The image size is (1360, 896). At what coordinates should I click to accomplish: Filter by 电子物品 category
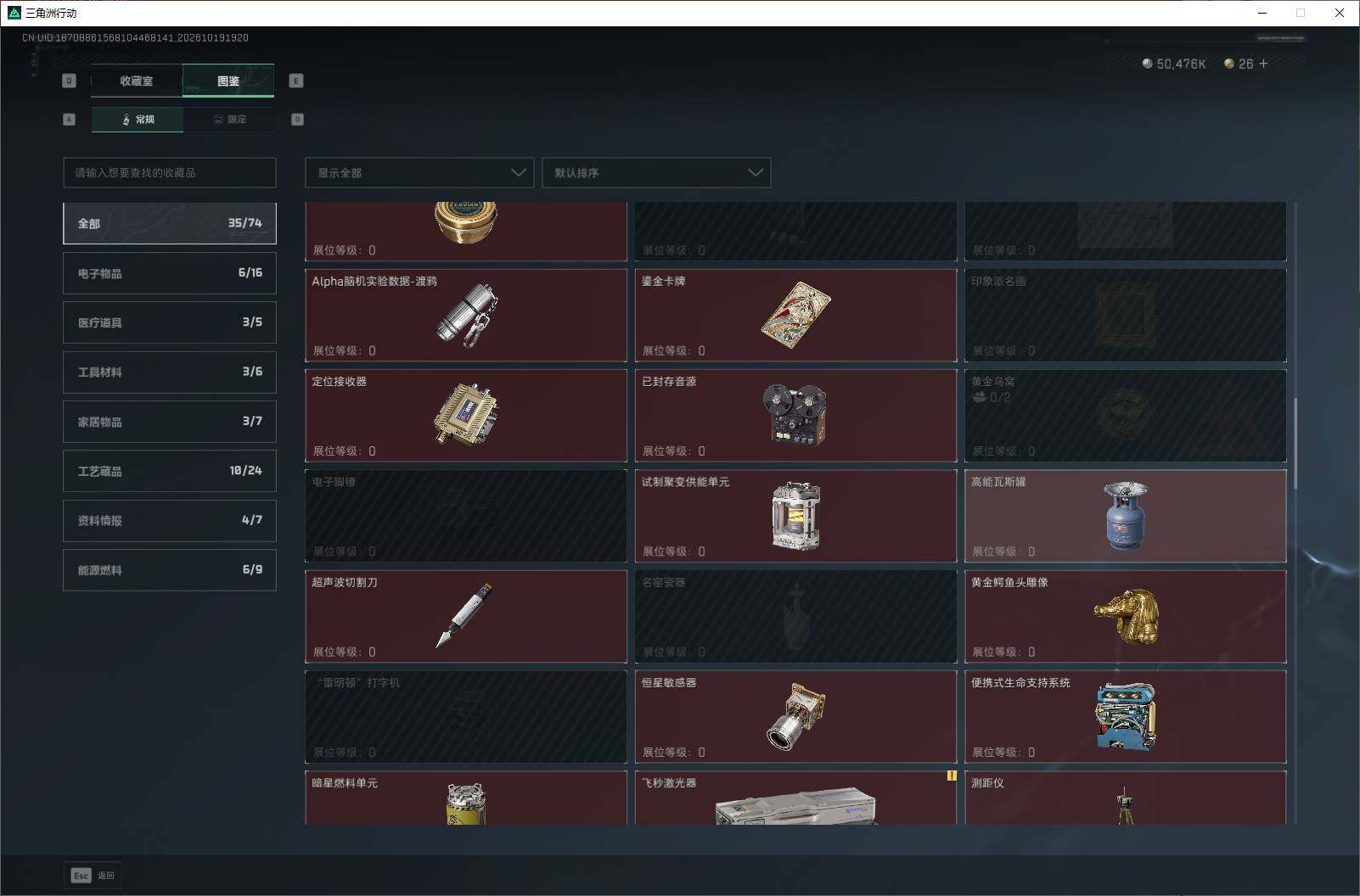tap(170, 273)
